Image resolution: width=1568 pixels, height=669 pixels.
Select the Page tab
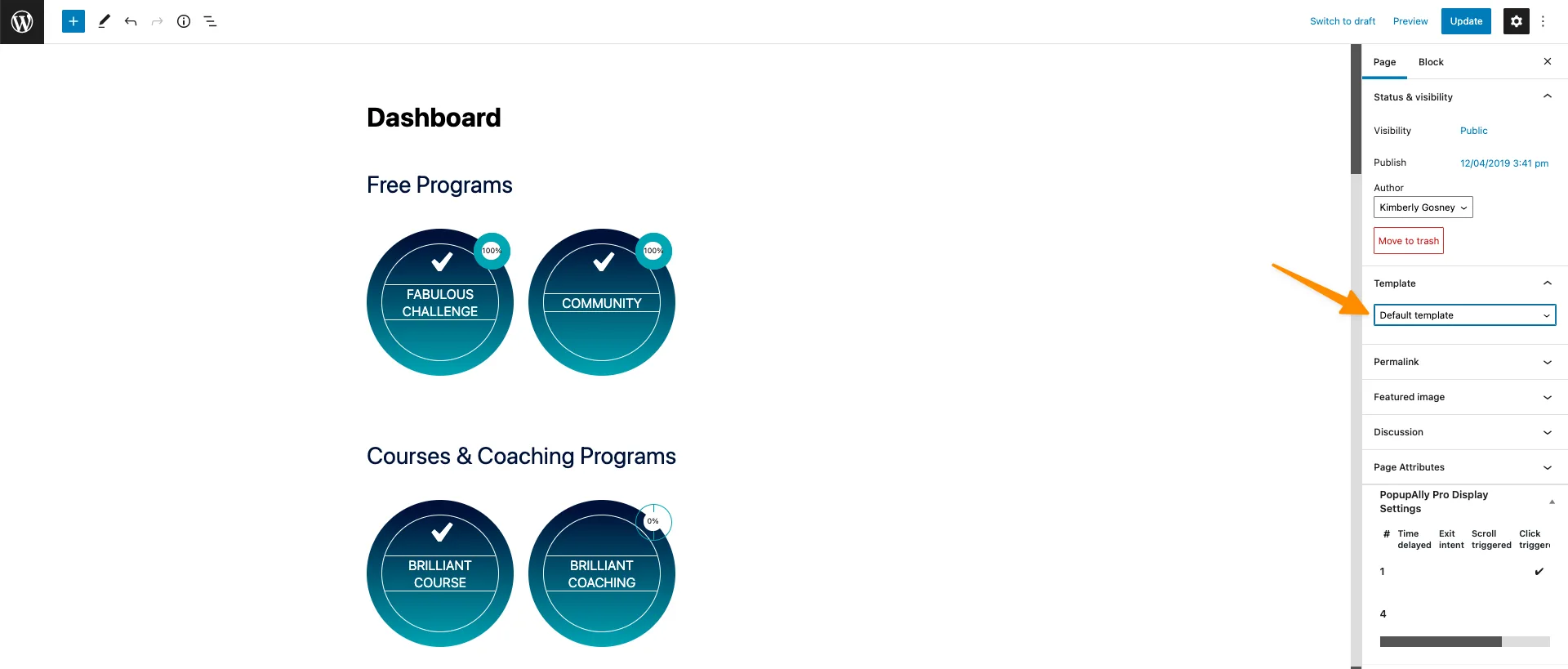click(1384, 62)
